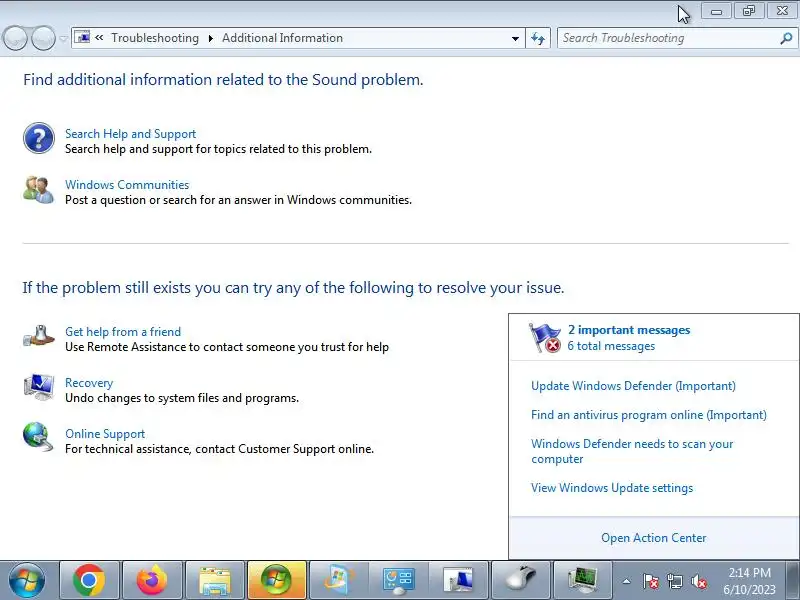Click the Action Center flag tray icon
The height and width of the screenshot is (600, 800).
click(651, 581)
